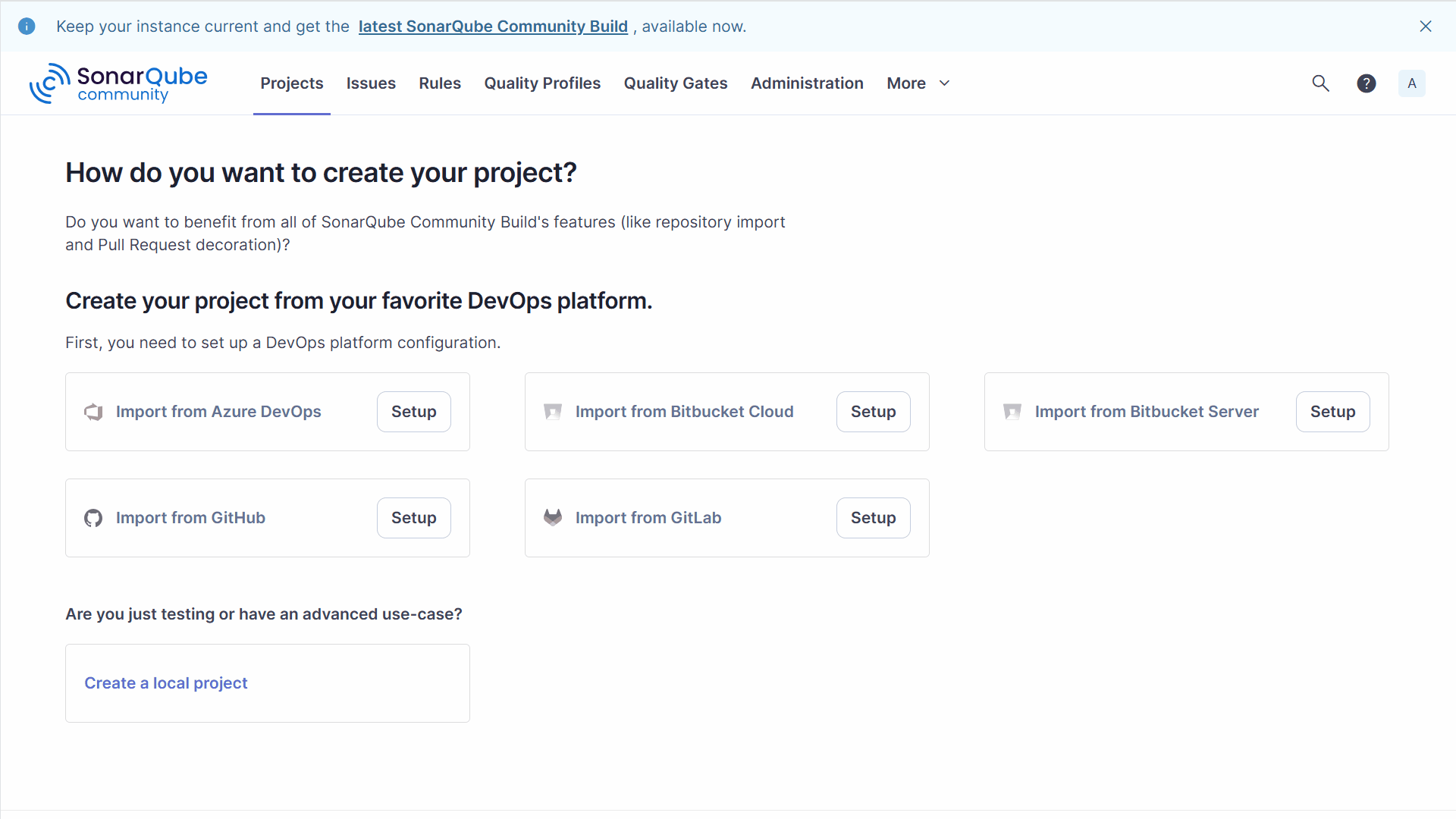
Task: Click the GitLab fox icon
Action: coord(553,518)
